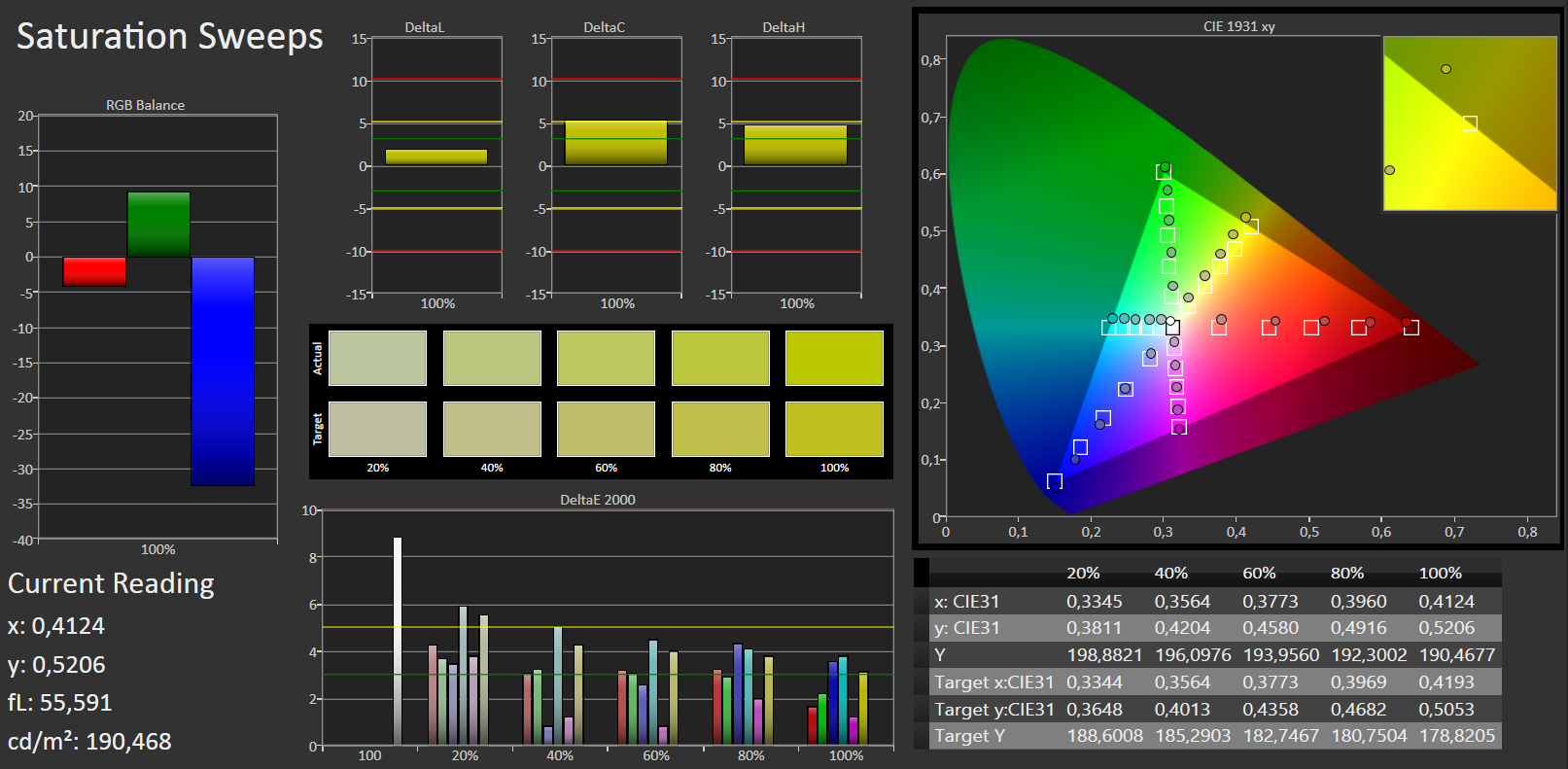Click the DeltaE 2000 chart title
This screenshot has width=1568, height=769.
click(598, 500)
